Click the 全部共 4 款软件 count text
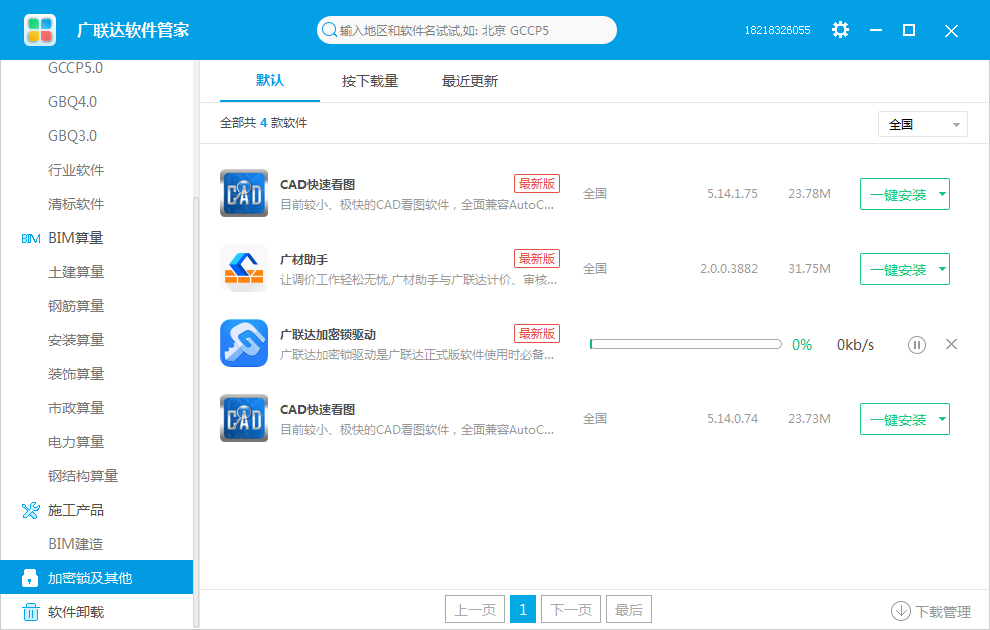 [x=263, y=122]
